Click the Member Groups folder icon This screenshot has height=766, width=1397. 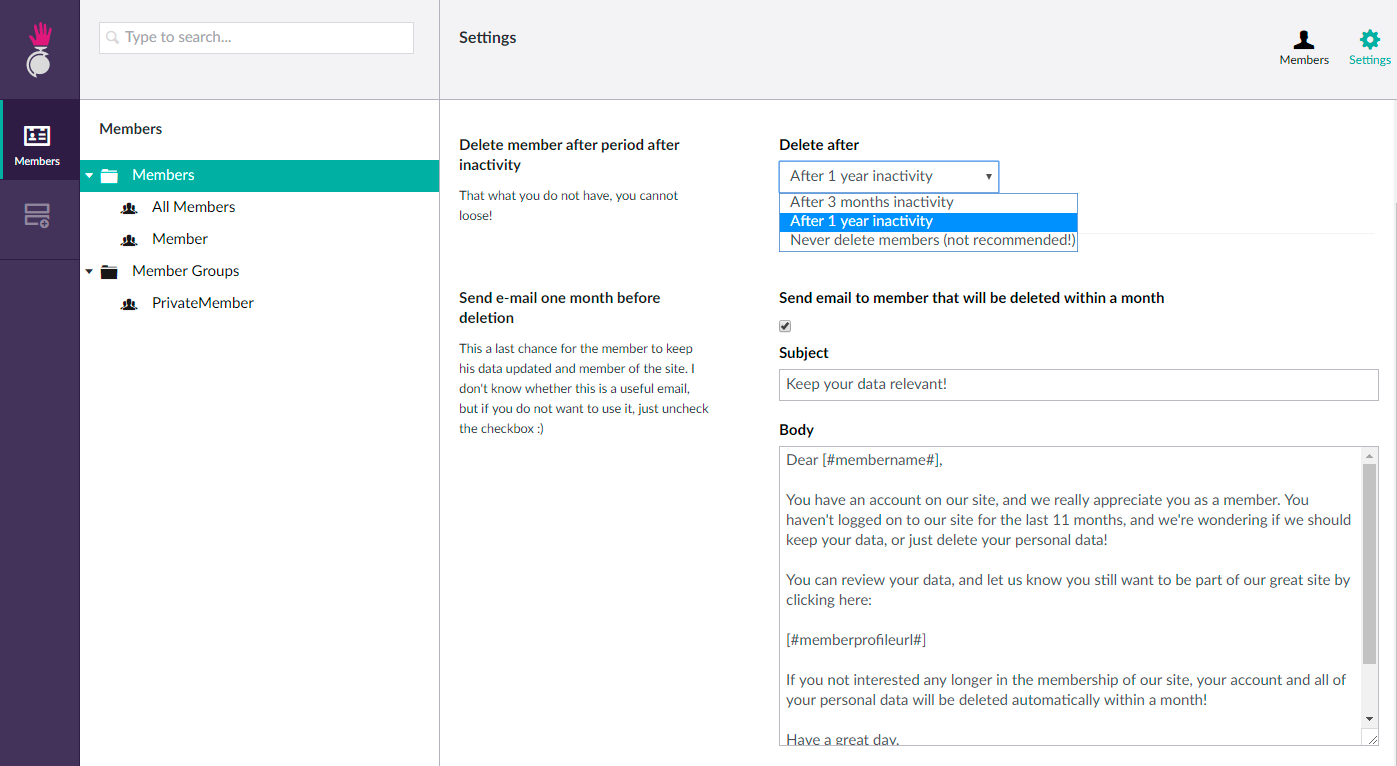(110, 272)
